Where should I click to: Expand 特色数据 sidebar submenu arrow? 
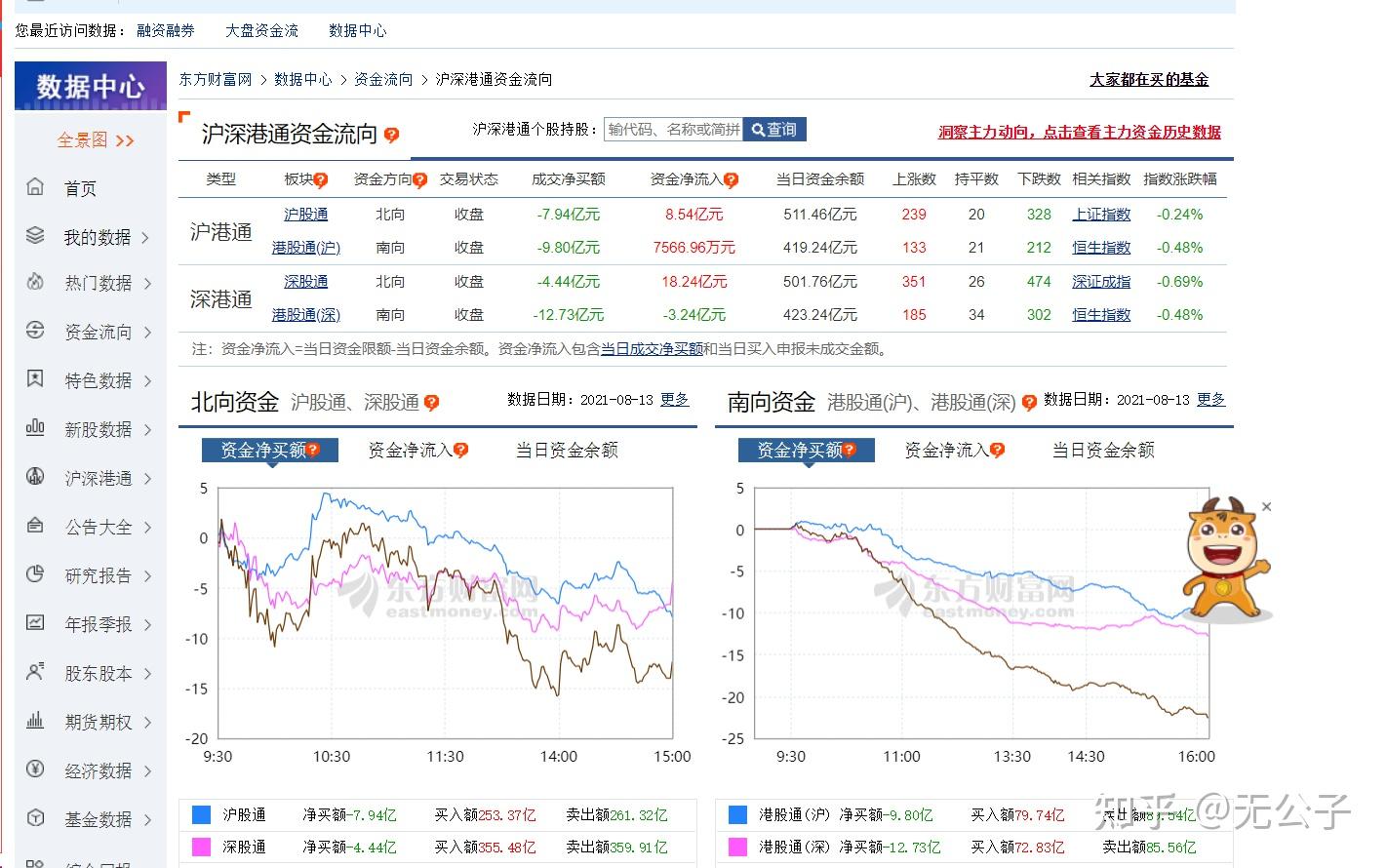(147, 380)
